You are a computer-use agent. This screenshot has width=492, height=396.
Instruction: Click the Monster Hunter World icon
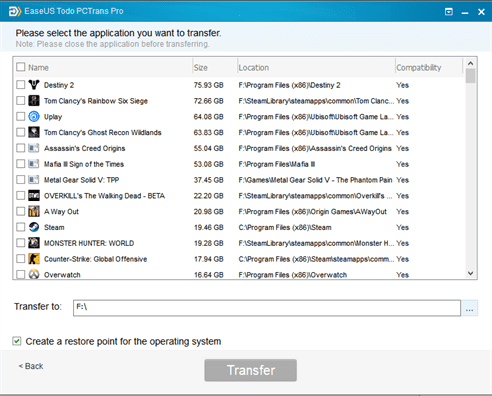(34, 243)
